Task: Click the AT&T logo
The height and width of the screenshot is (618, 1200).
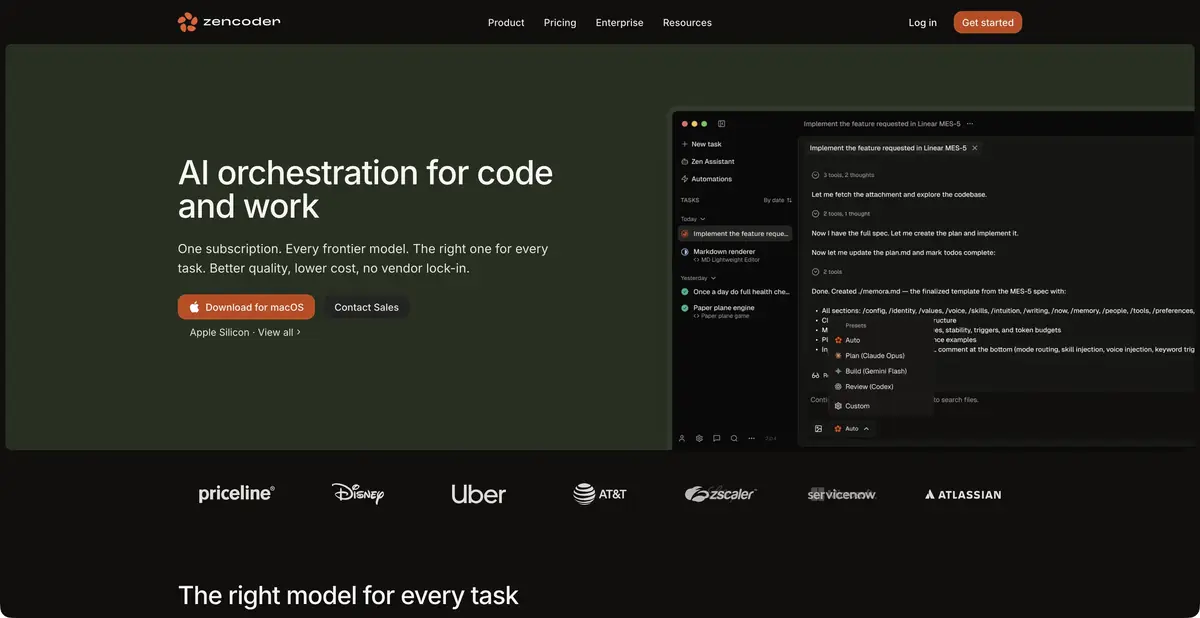Action: pyautogui.click(x=600, y=494)
